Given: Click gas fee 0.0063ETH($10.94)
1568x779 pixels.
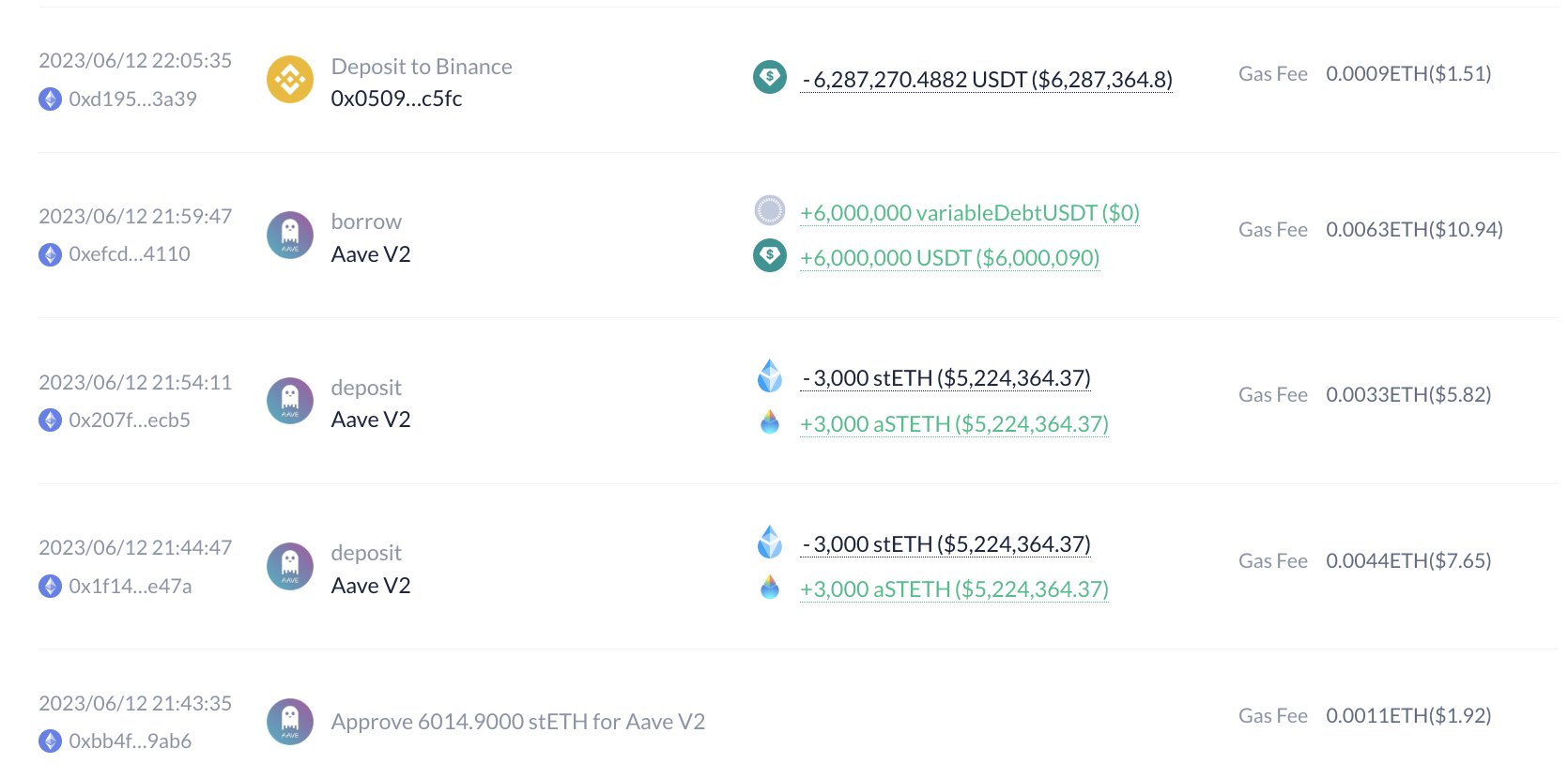Looking at the screenshot, I should click(x=1414, y=229).
